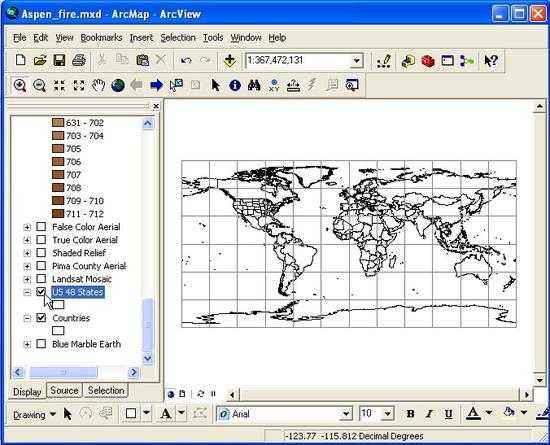Check the Pima County Aerial layer
Viewport: 550px width, 445px height.
[x=41, y=265]
